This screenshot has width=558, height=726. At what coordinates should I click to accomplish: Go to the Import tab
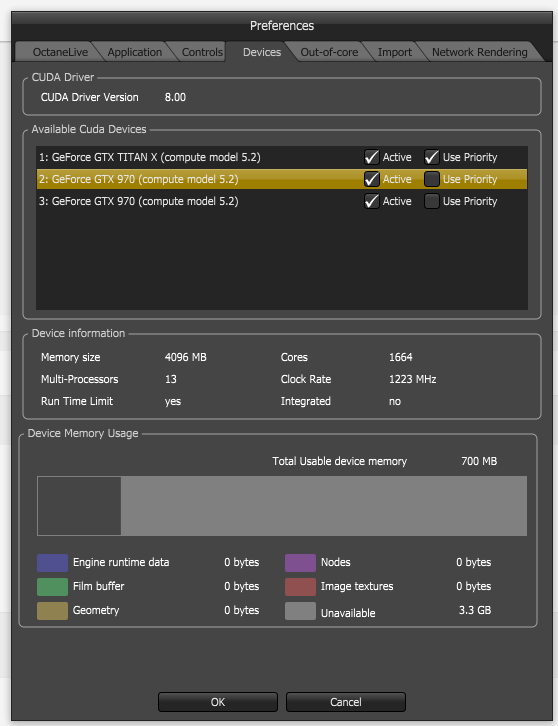[x=394, y=52]
